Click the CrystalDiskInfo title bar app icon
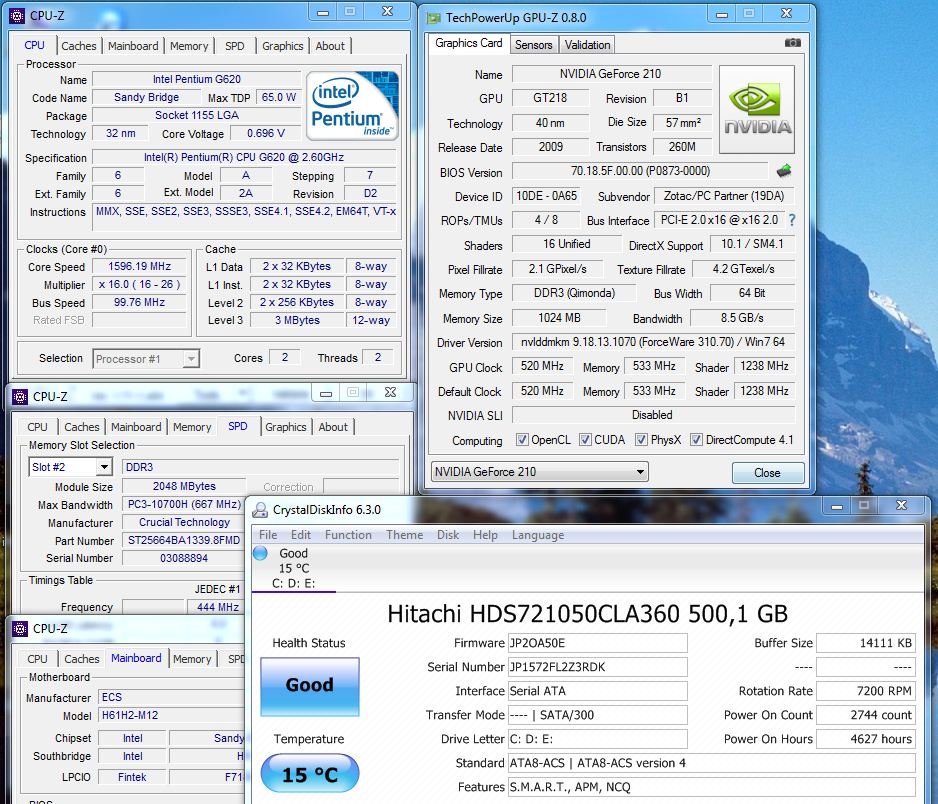The height and width of the screenshot is (804, 938). point(259,510)
